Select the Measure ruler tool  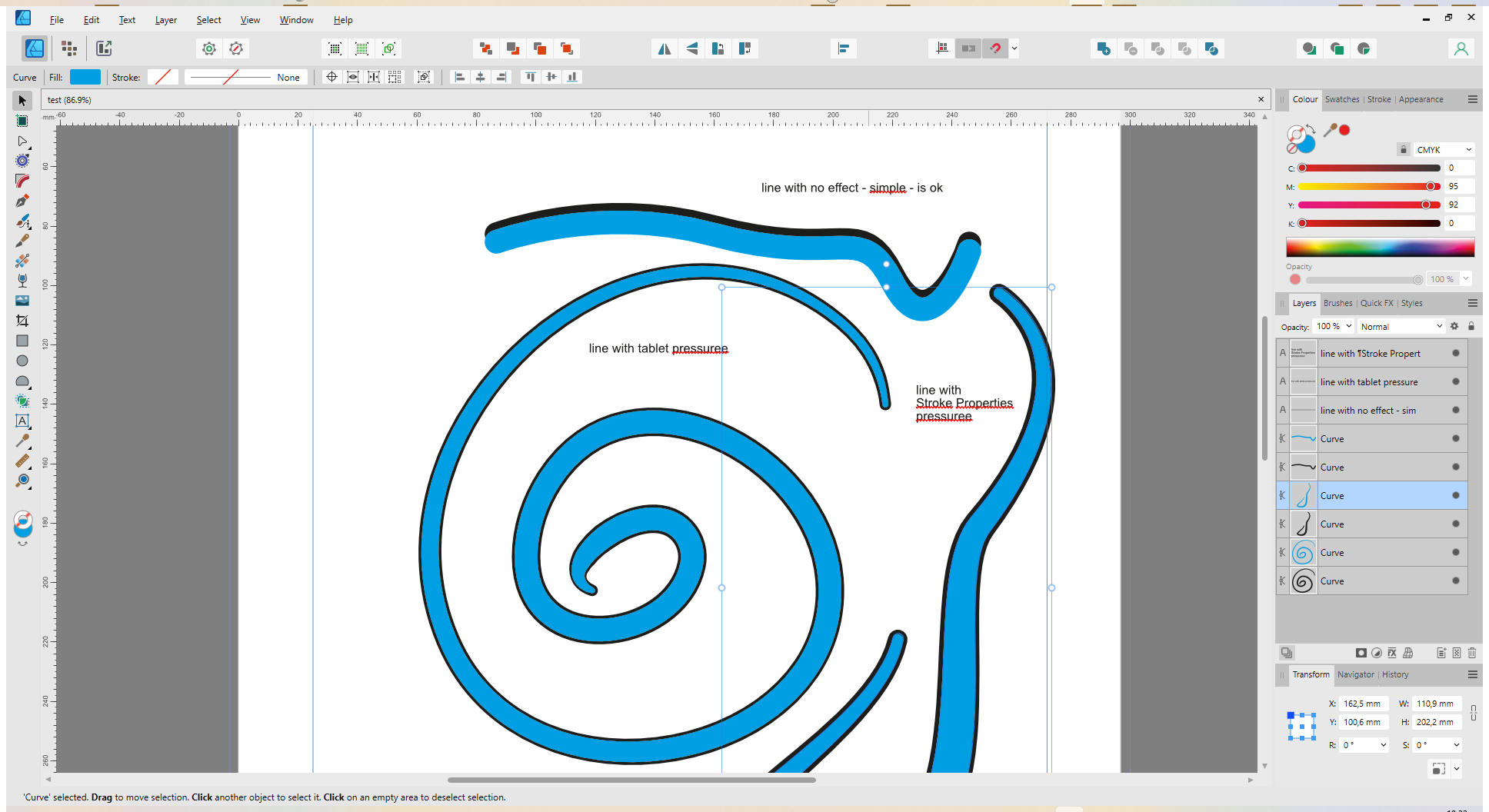click(22, 461)
